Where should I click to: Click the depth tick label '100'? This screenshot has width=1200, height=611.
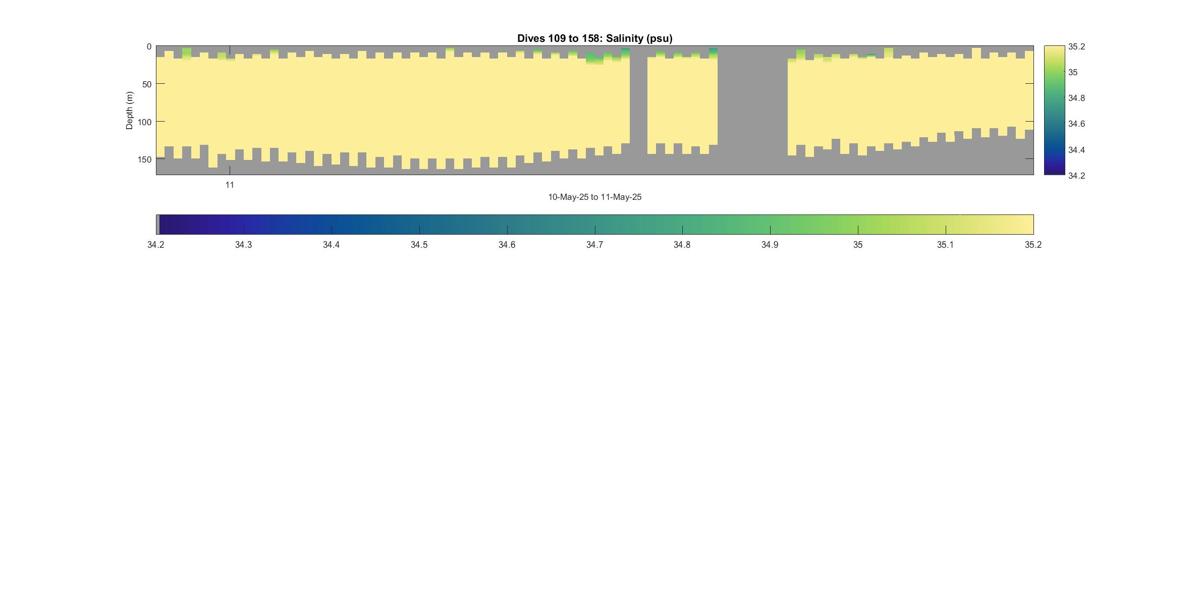coord(144,122)
